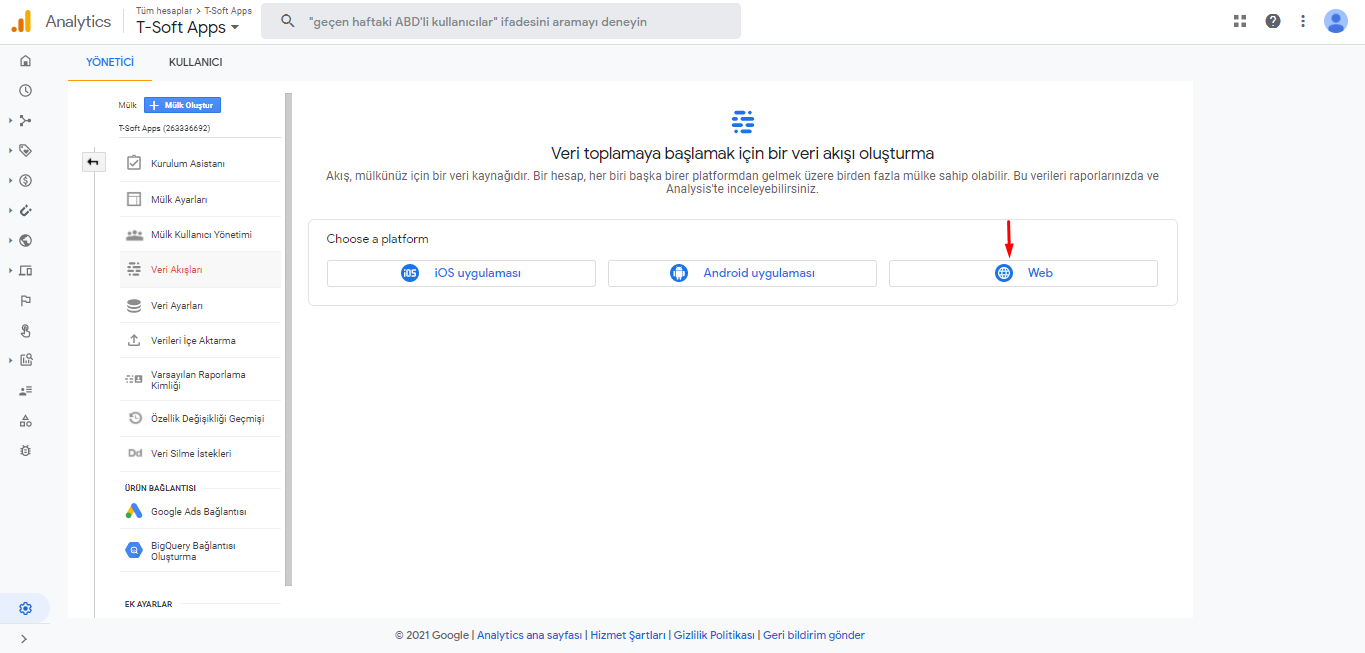Open the magnet Retention icon in sidebar
Viewport: 1365px width, 653px height.
25,210
